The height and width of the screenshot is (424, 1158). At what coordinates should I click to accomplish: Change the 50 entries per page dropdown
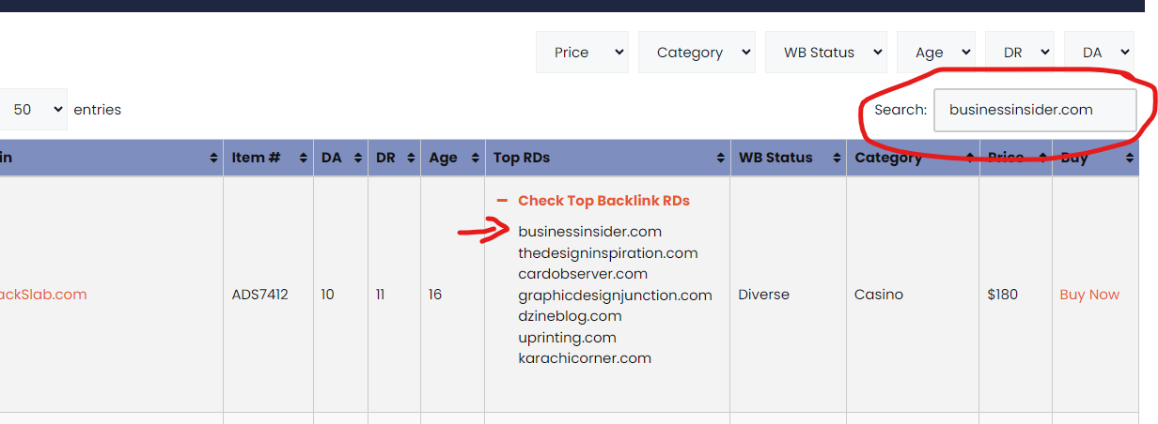point(33,109)
